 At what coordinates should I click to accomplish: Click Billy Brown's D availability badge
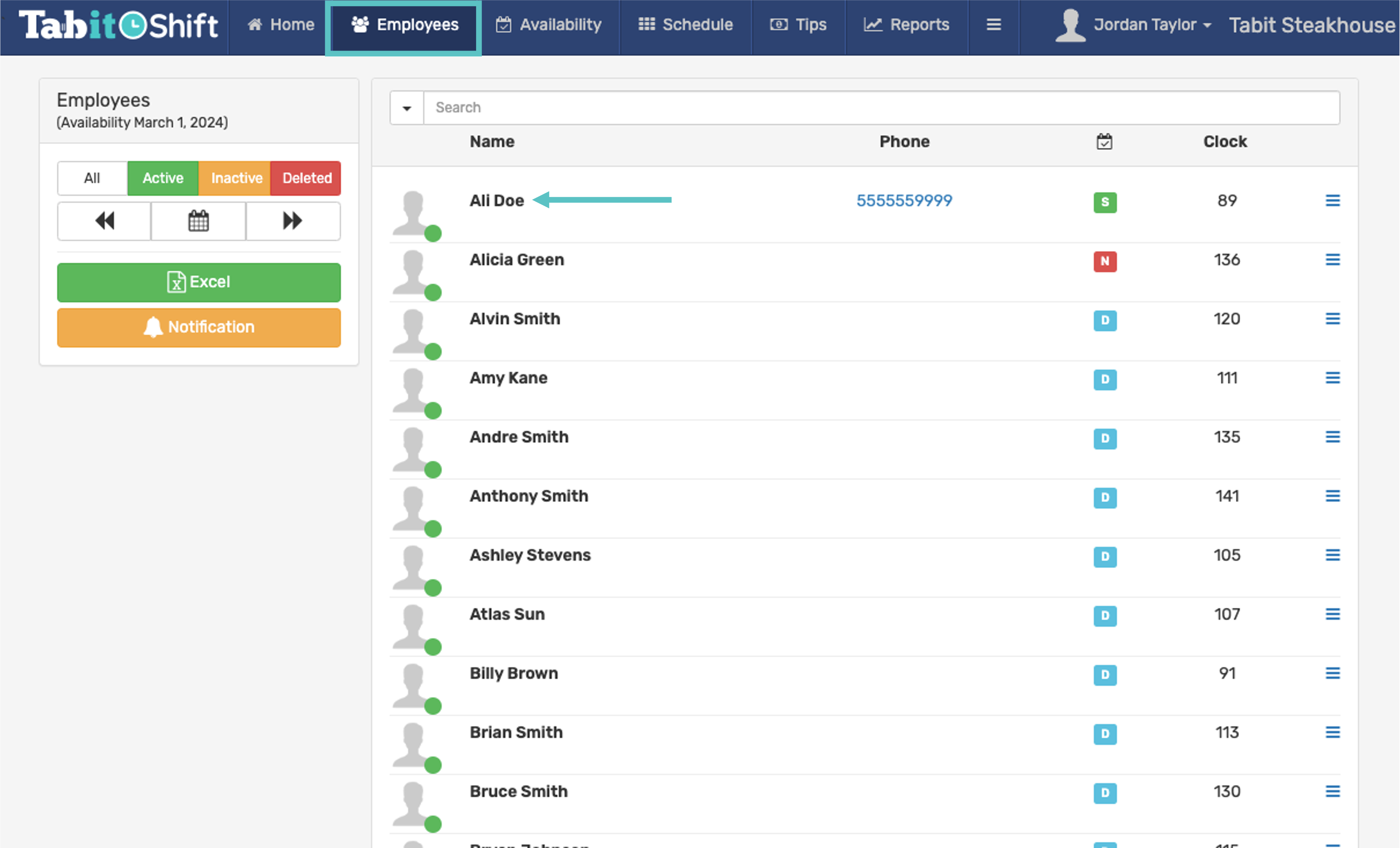[1105, 675]
